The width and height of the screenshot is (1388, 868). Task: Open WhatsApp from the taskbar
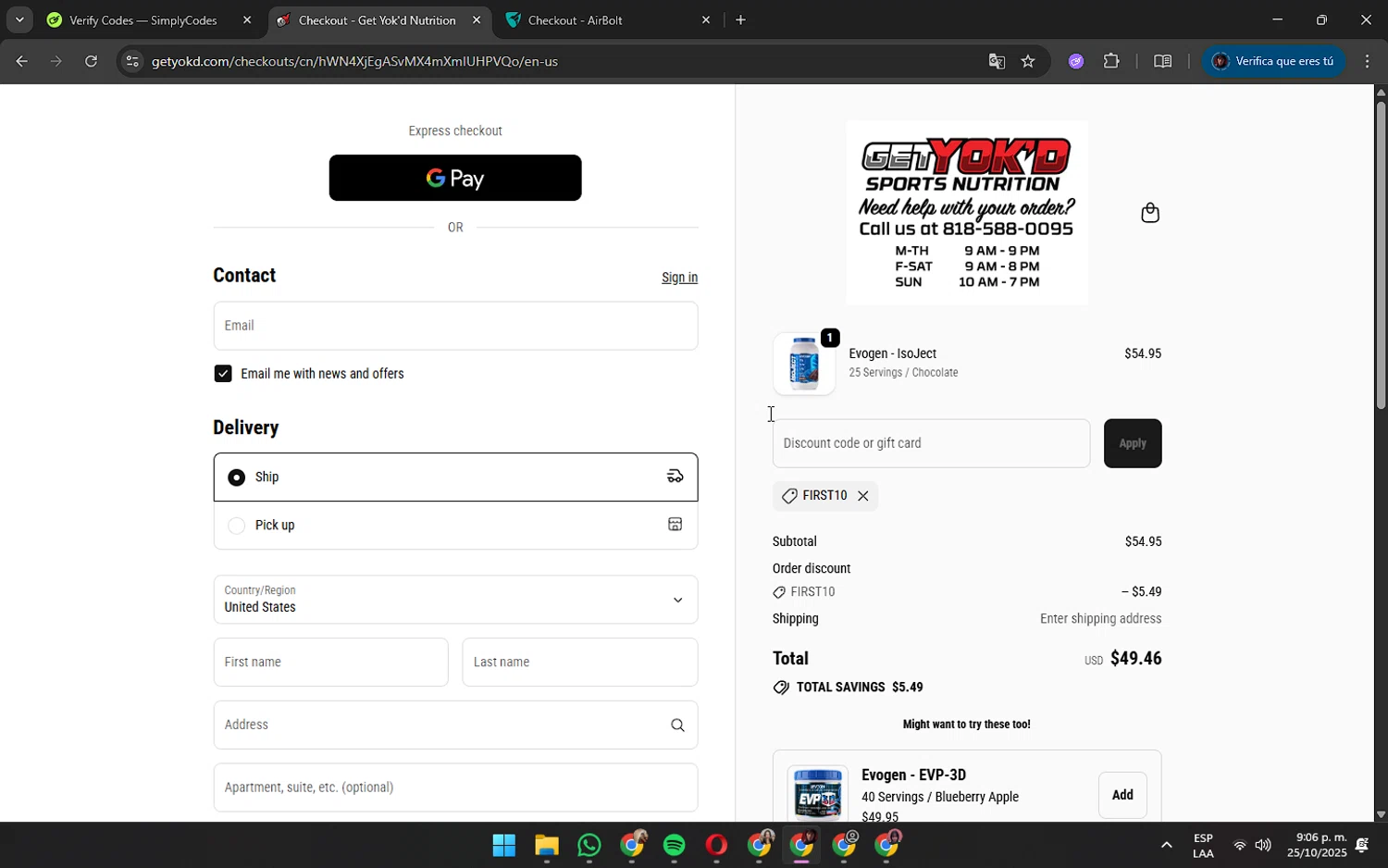point(589,845)
